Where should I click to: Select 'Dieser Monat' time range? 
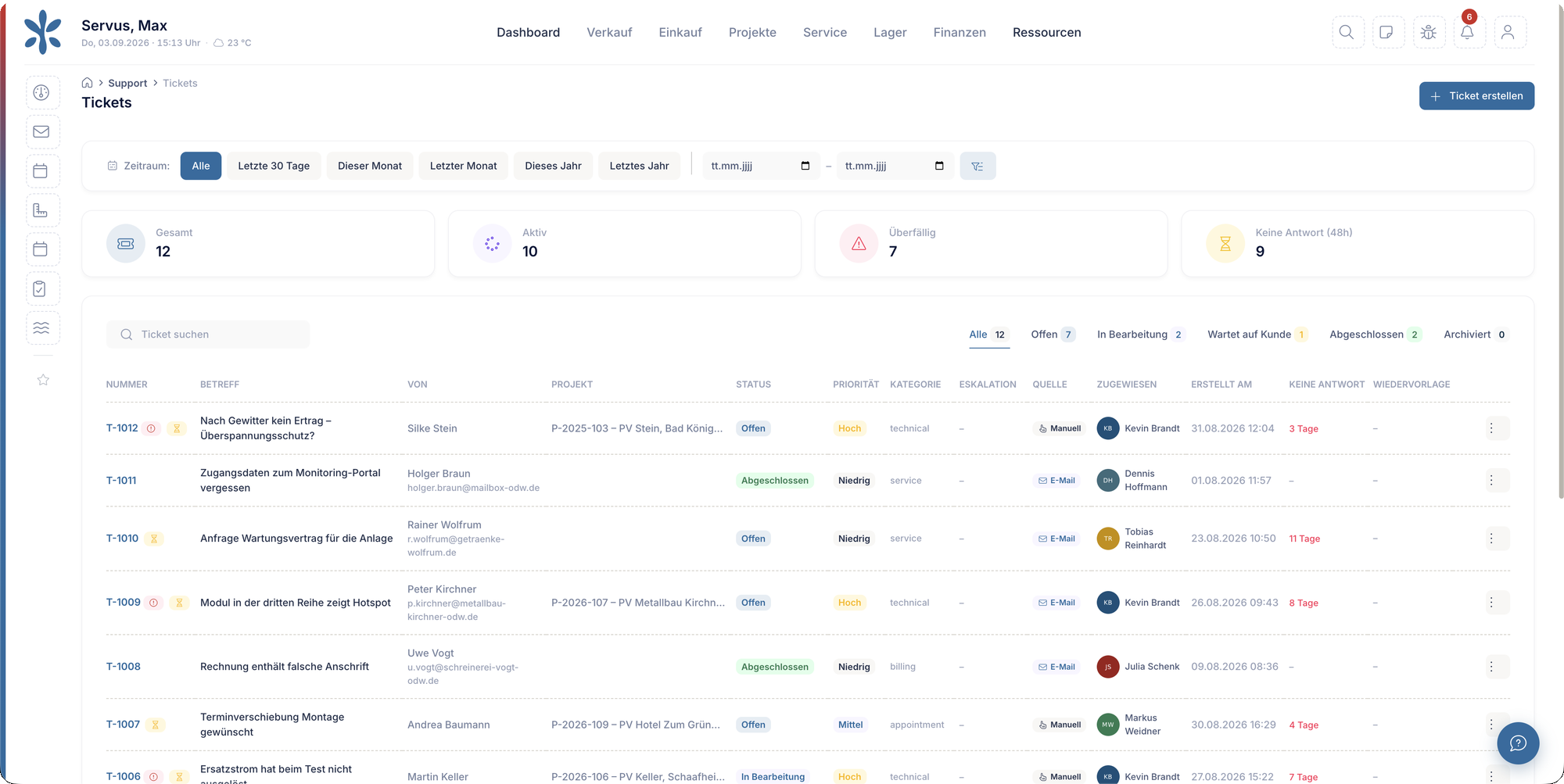coord(370,166)
